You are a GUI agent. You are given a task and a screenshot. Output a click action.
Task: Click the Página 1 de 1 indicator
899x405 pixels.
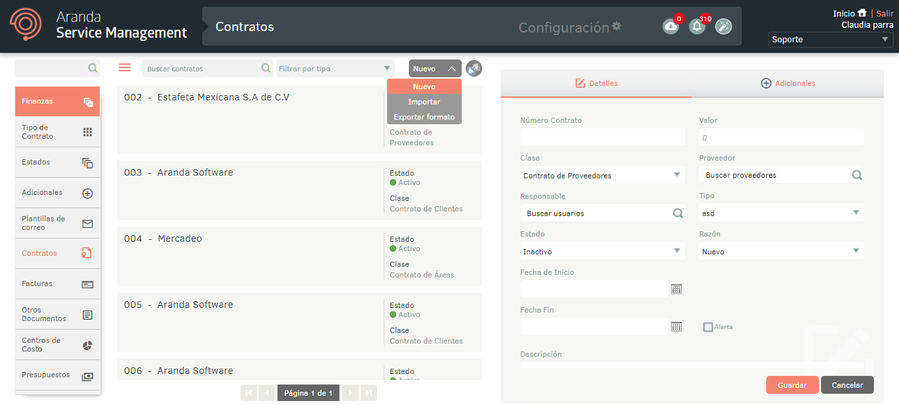(x=309, y=393)
